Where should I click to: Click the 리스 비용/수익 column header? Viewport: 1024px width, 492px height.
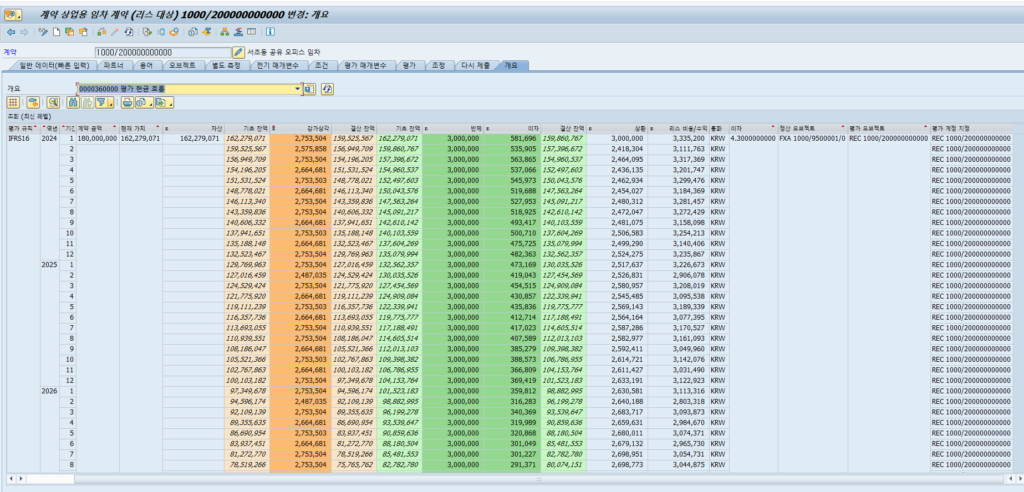pyautogui.click(x=678, y=128)
